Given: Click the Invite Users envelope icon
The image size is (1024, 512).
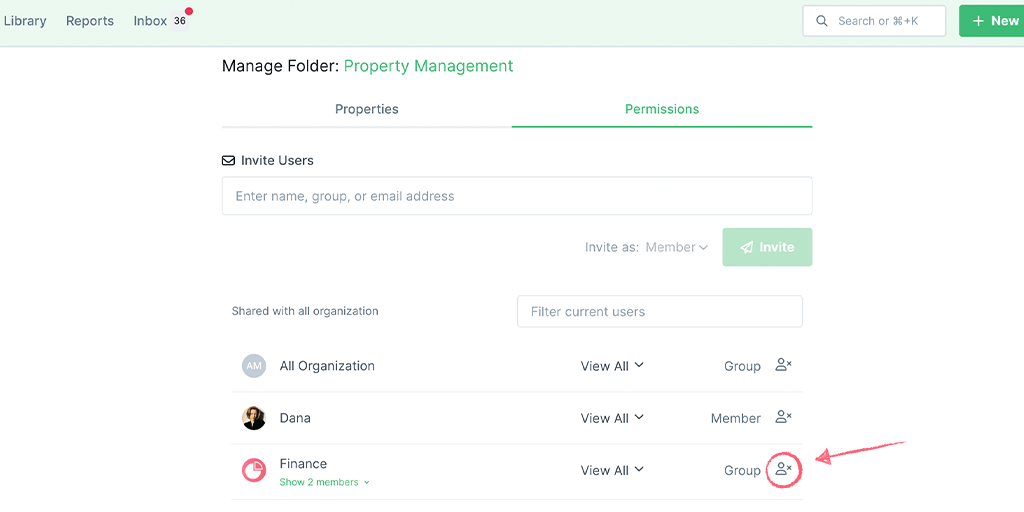Looking at the screenshot, I should click(x=228, y=160).
